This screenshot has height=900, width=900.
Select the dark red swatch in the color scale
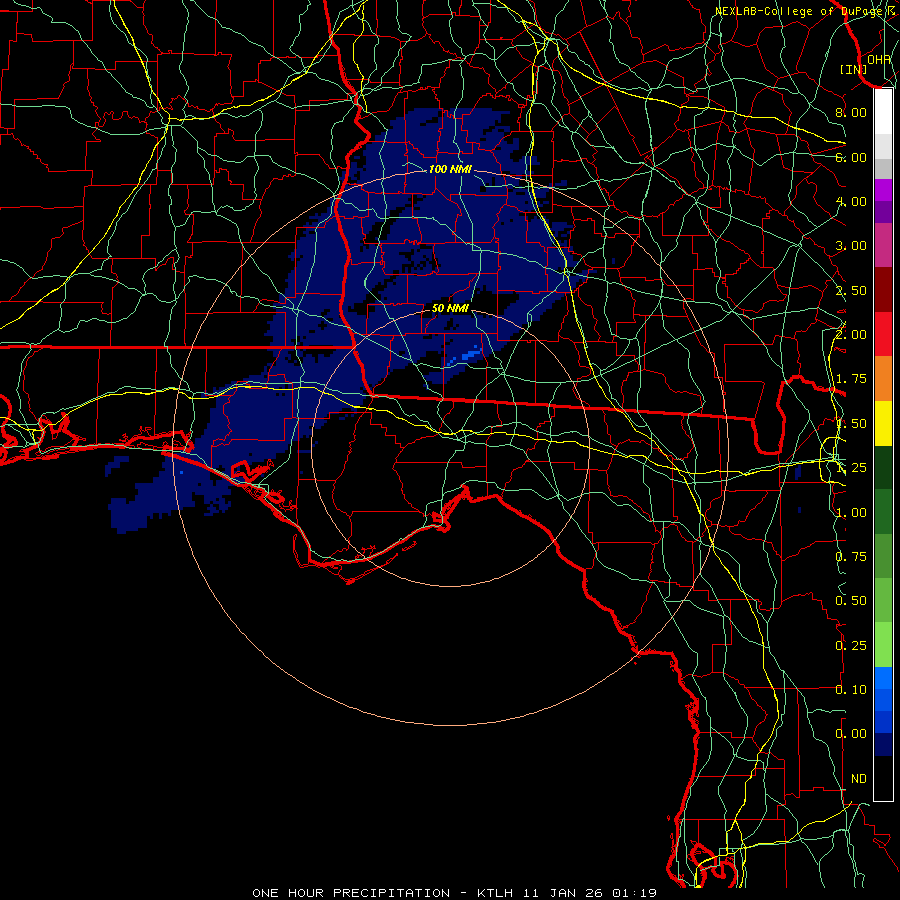pyautogui.click(x=883, y=290)
